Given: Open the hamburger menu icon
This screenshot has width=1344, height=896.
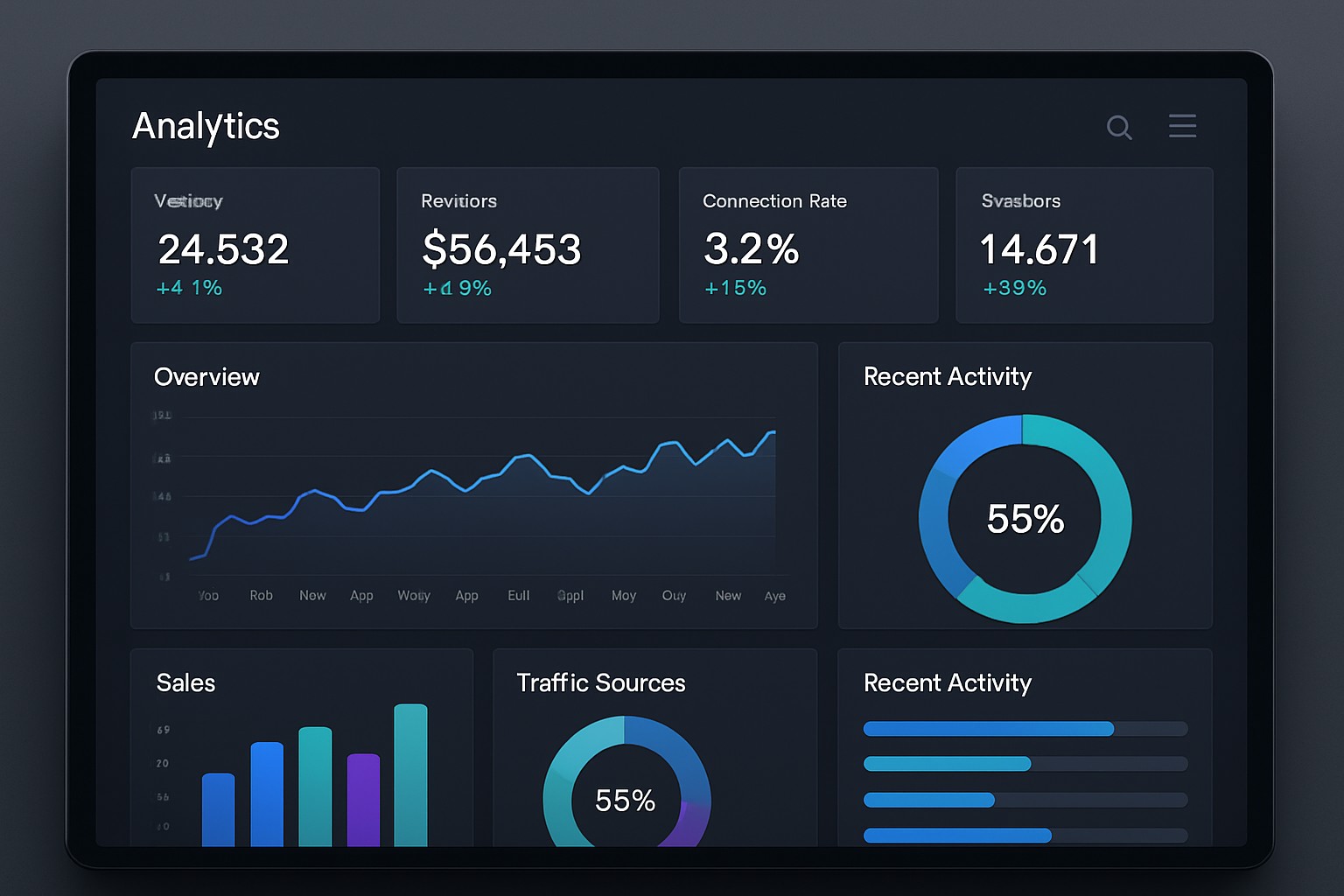Looking at the screenshot, I should [x=1182, y=126].
